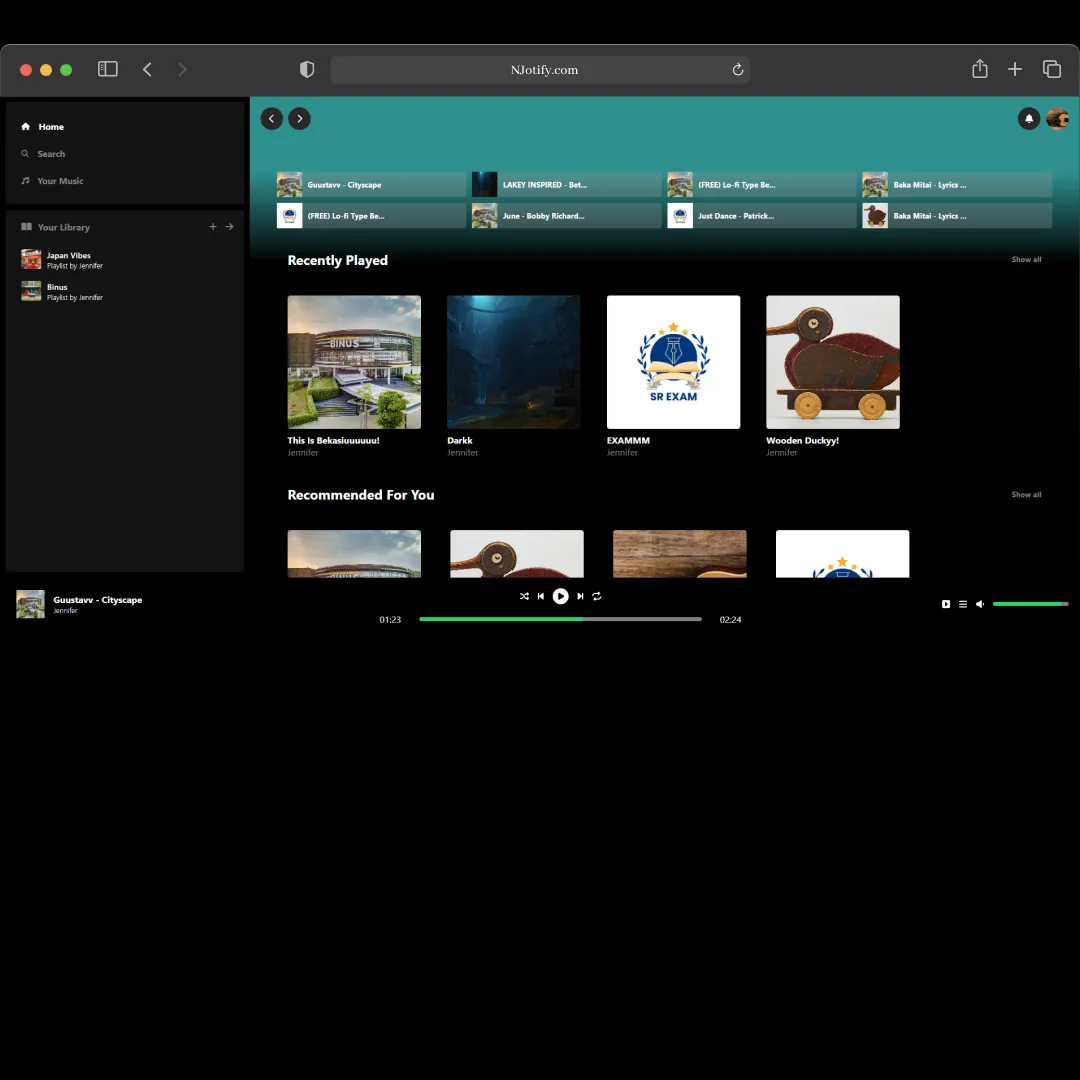Open the Japan Vibes playlist
The image size is (1080, 1080).
pyautogui.click(x=62, y=260)
